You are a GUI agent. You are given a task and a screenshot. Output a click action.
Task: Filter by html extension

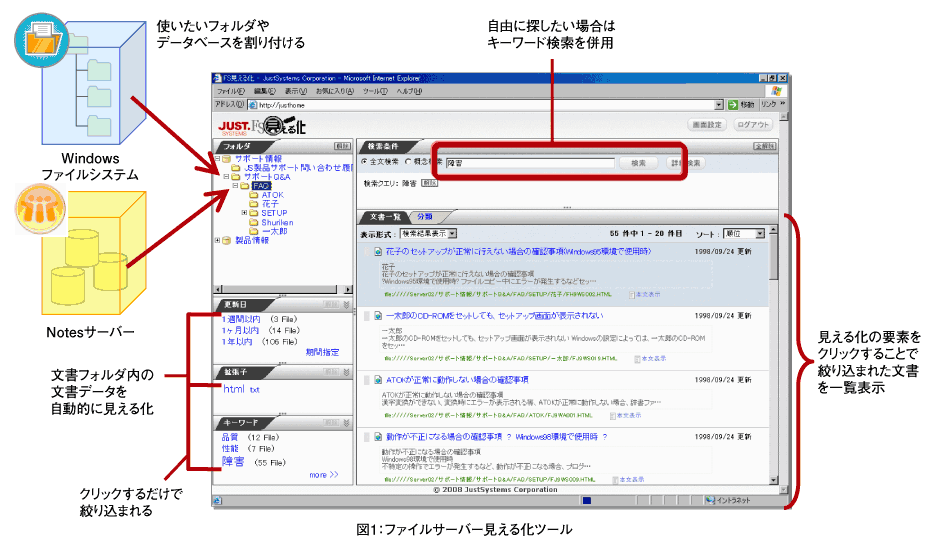[x=234, y=389]
